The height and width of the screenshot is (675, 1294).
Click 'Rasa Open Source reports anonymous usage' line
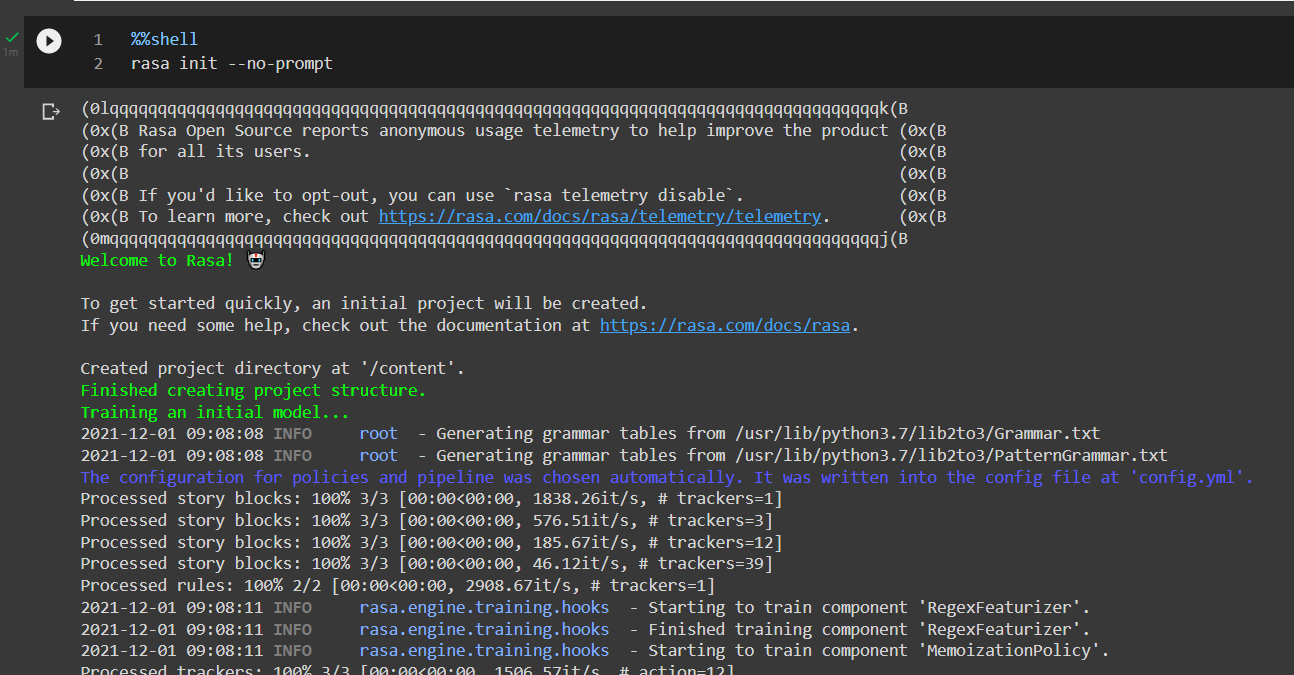coord(513,130)
